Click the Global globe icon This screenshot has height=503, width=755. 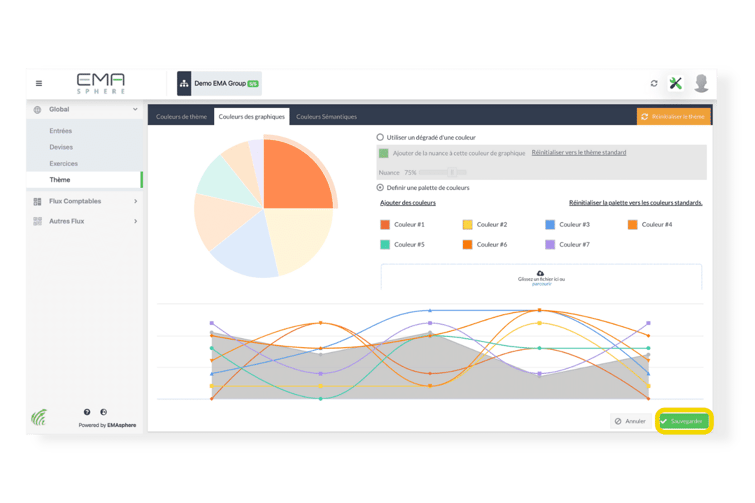37,110
